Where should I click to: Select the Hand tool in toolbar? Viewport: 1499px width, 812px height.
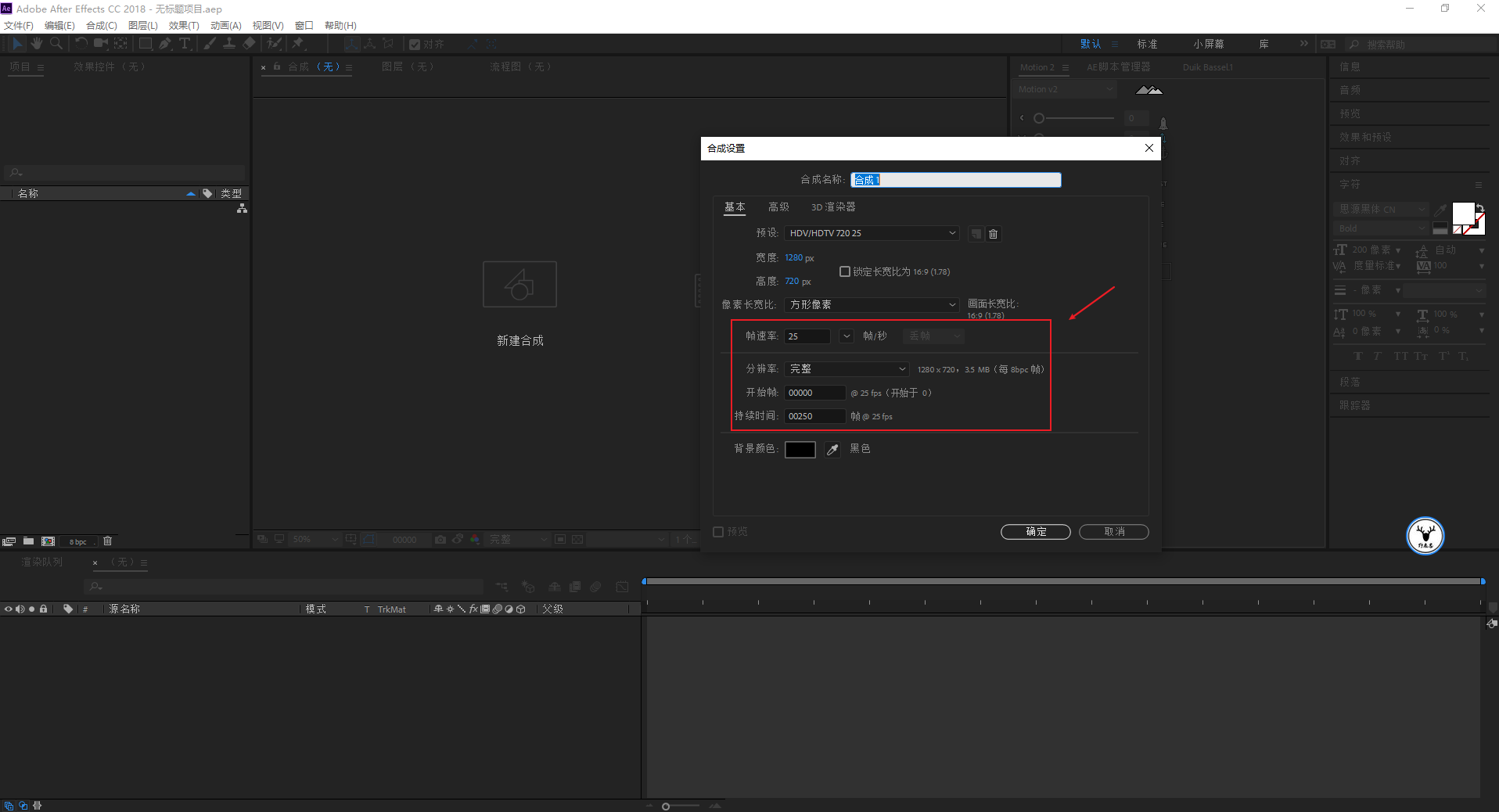(x=37, y=44)
